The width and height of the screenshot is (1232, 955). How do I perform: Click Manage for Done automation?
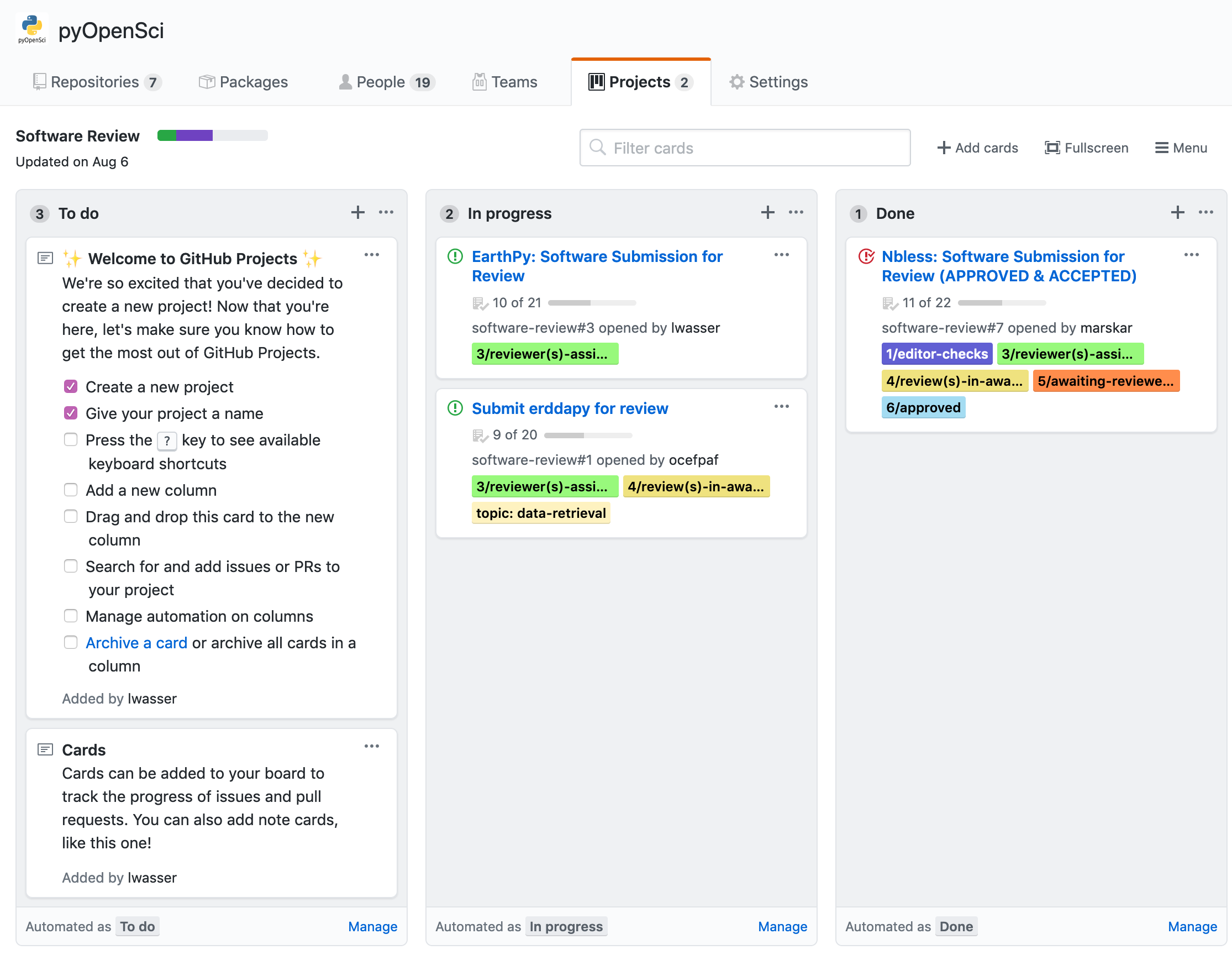(x=1193, y=927)
